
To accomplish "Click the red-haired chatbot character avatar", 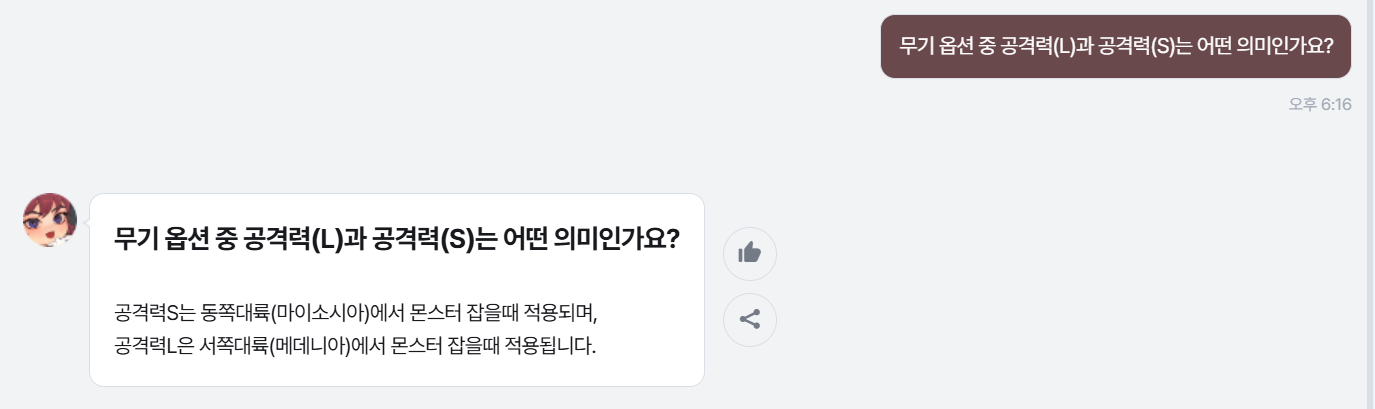I will (x=50, y=220).
